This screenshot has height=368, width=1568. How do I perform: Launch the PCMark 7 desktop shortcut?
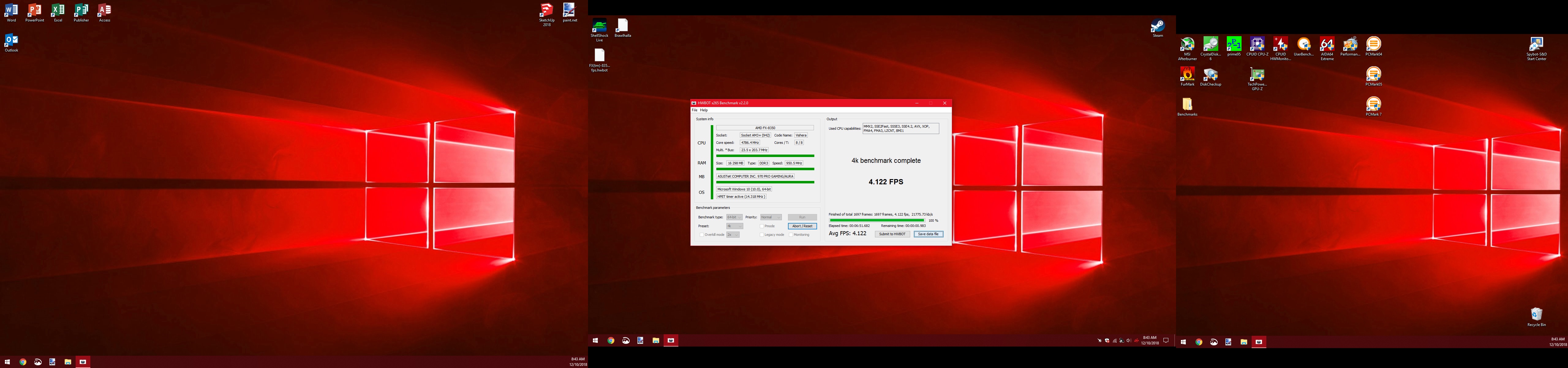click(x=1374, y=106)
